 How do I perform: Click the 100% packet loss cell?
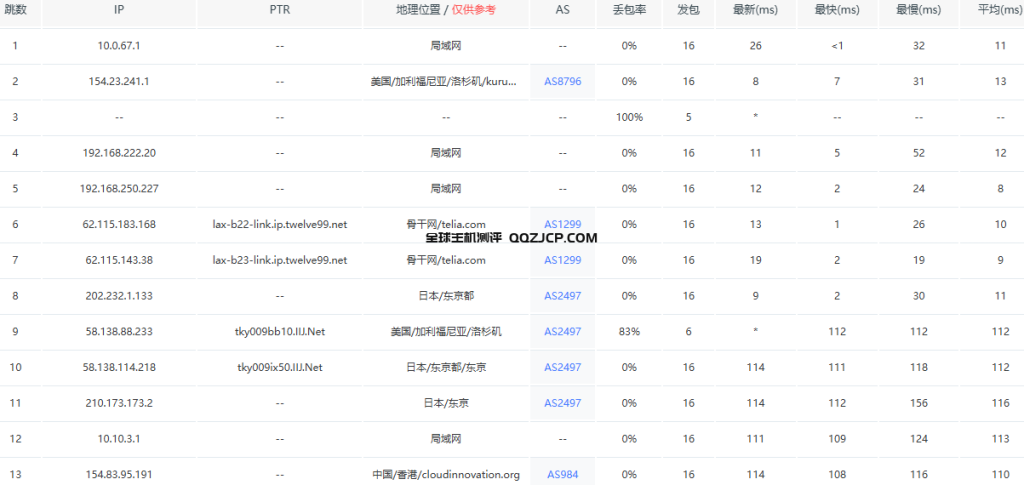click(629, 117)
